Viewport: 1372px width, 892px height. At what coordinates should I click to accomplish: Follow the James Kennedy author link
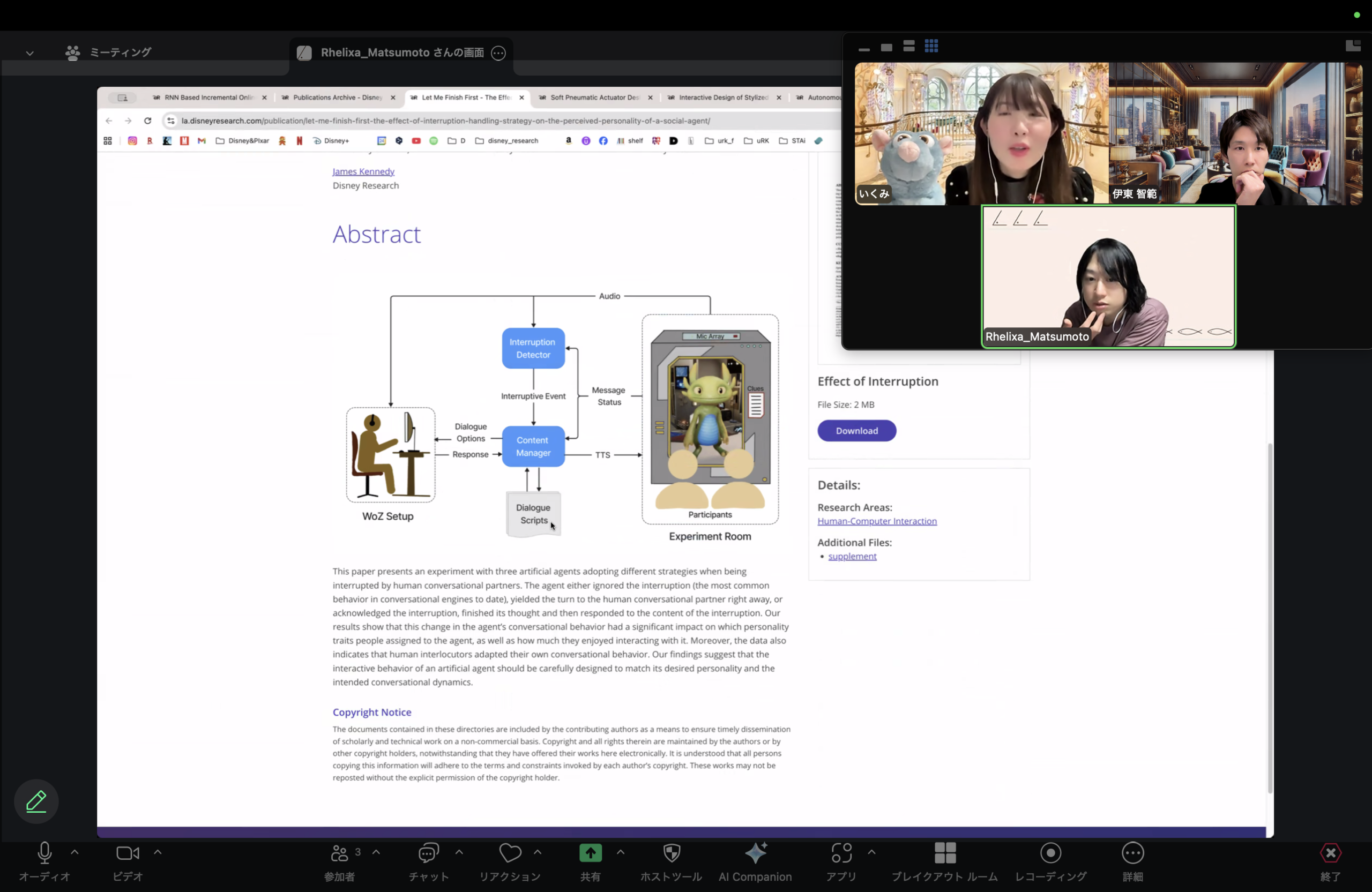(363, 171)
